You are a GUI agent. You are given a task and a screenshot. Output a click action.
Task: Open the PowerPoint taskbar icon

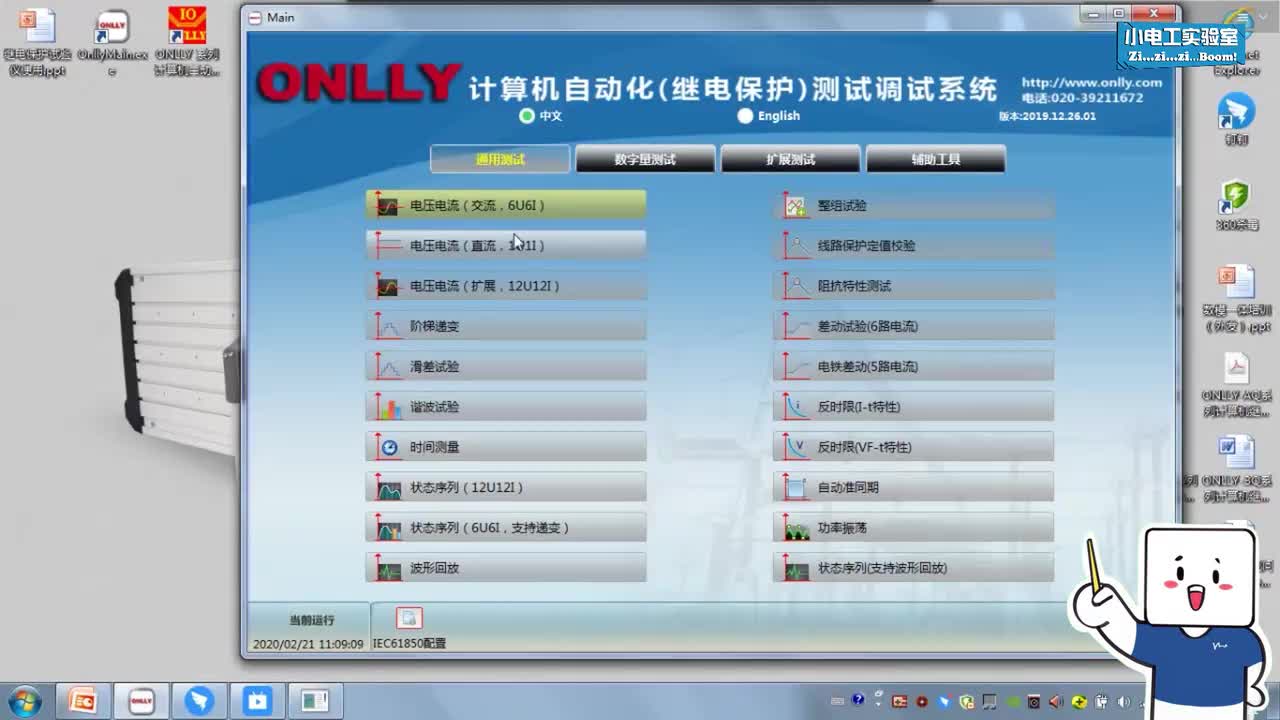[83, 701]
